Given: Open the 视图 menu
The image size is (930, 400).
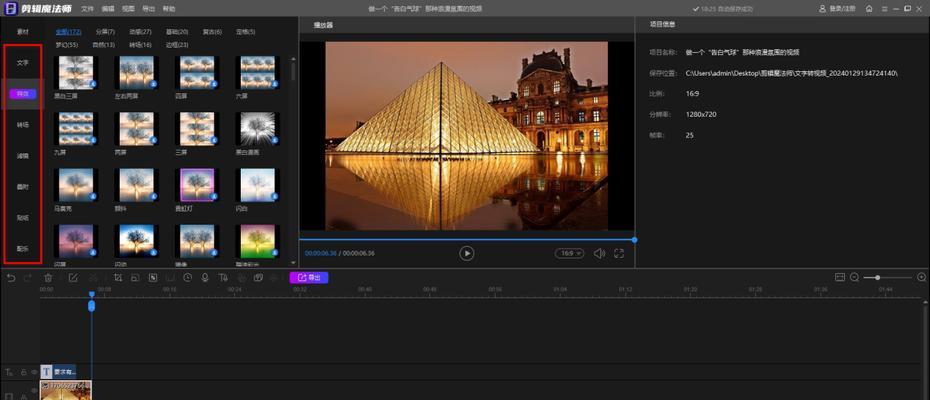Looking at the screenshot, I should pyautogui.click(x=128, y=9).
